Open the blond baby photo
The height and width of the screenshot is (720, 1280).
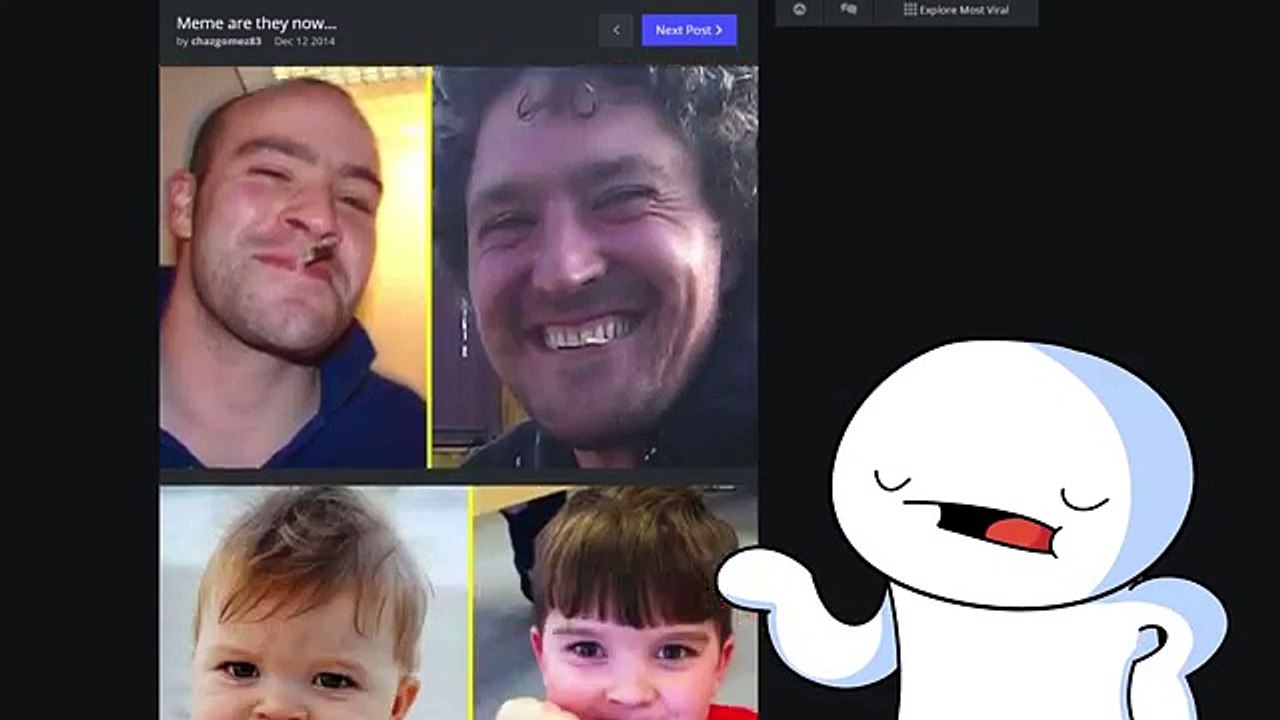coord(314,603)
